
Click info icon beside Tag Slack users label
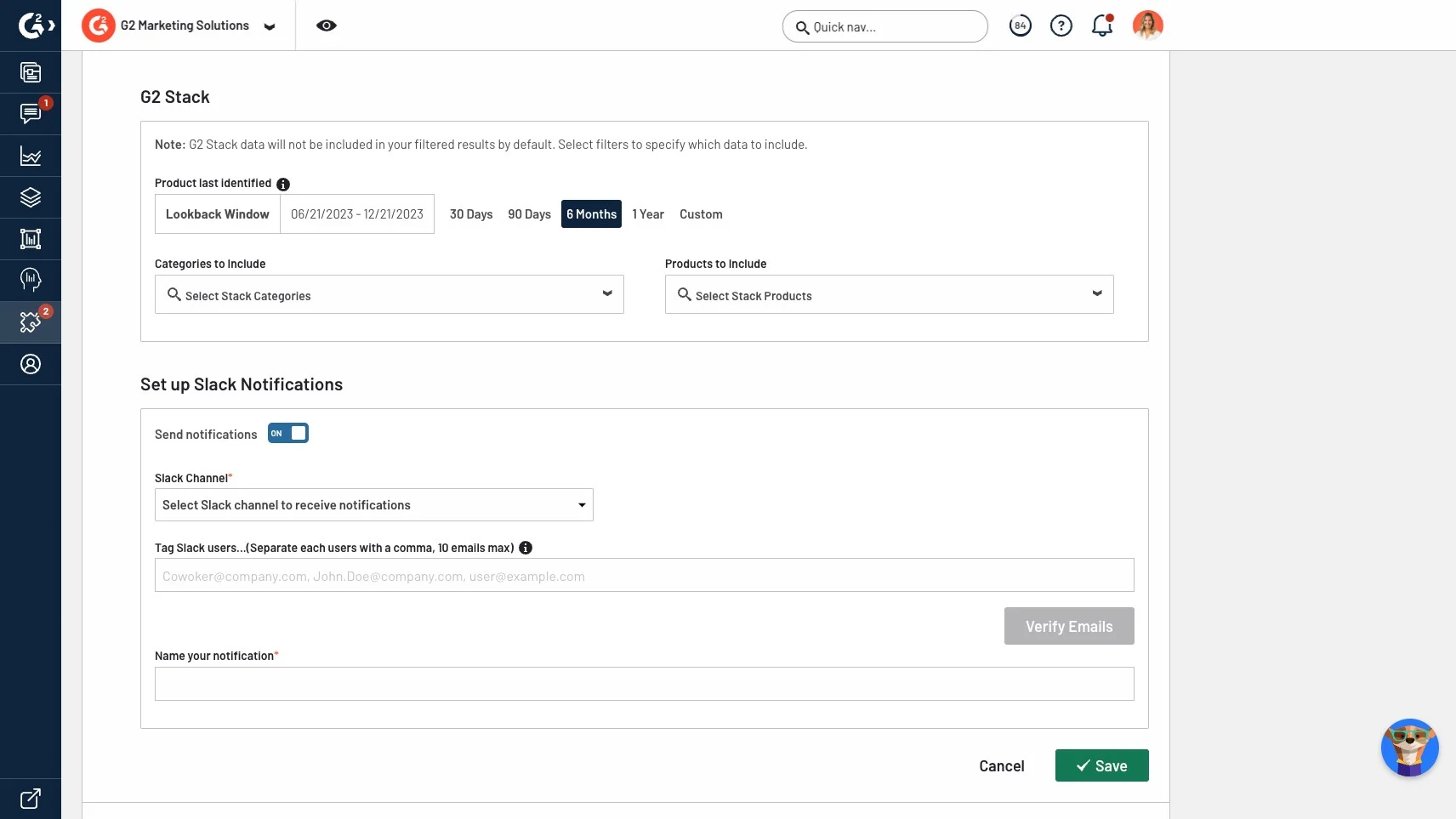pos(526,548)
